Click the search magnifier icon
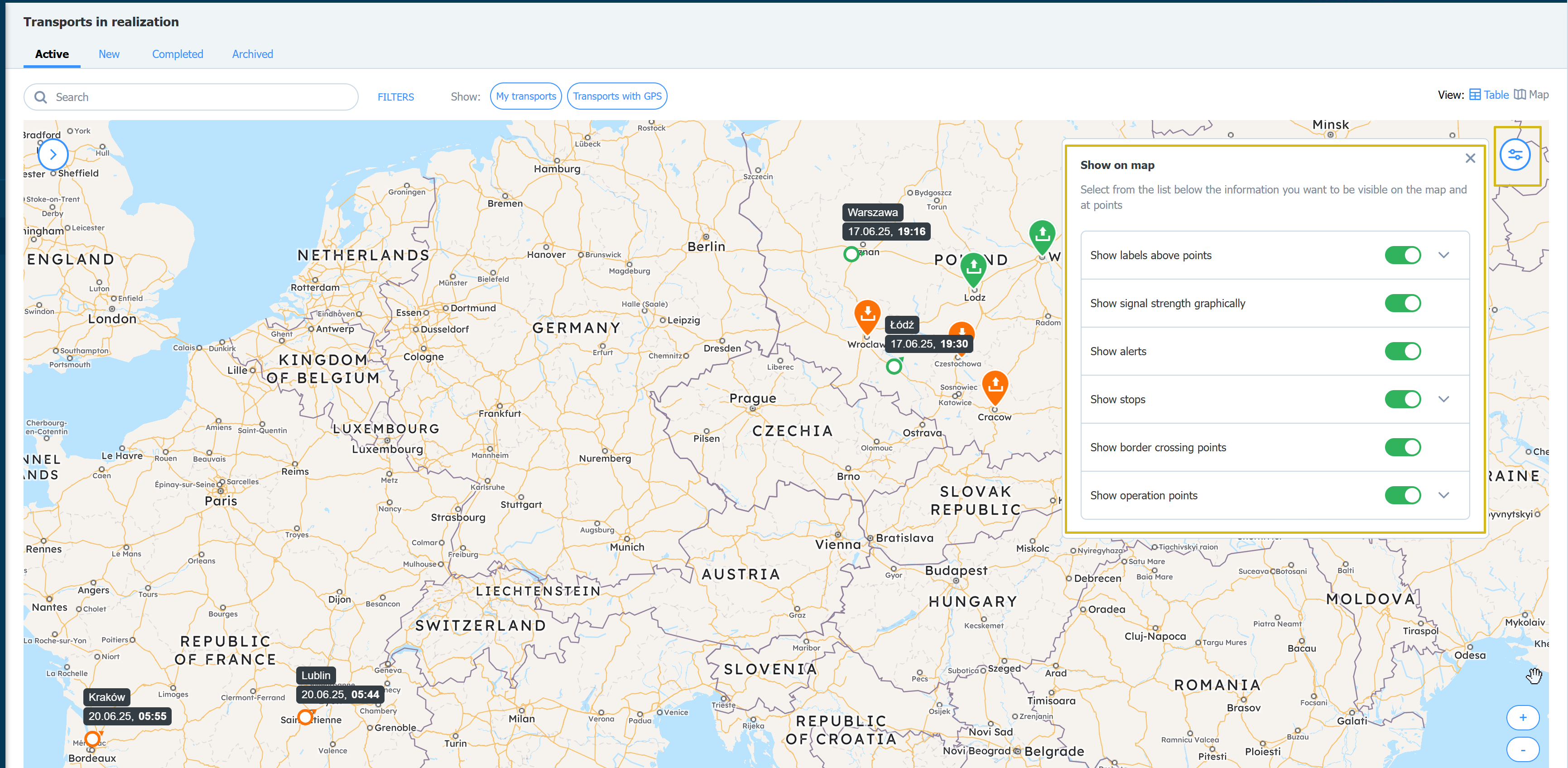 [41, 97]
